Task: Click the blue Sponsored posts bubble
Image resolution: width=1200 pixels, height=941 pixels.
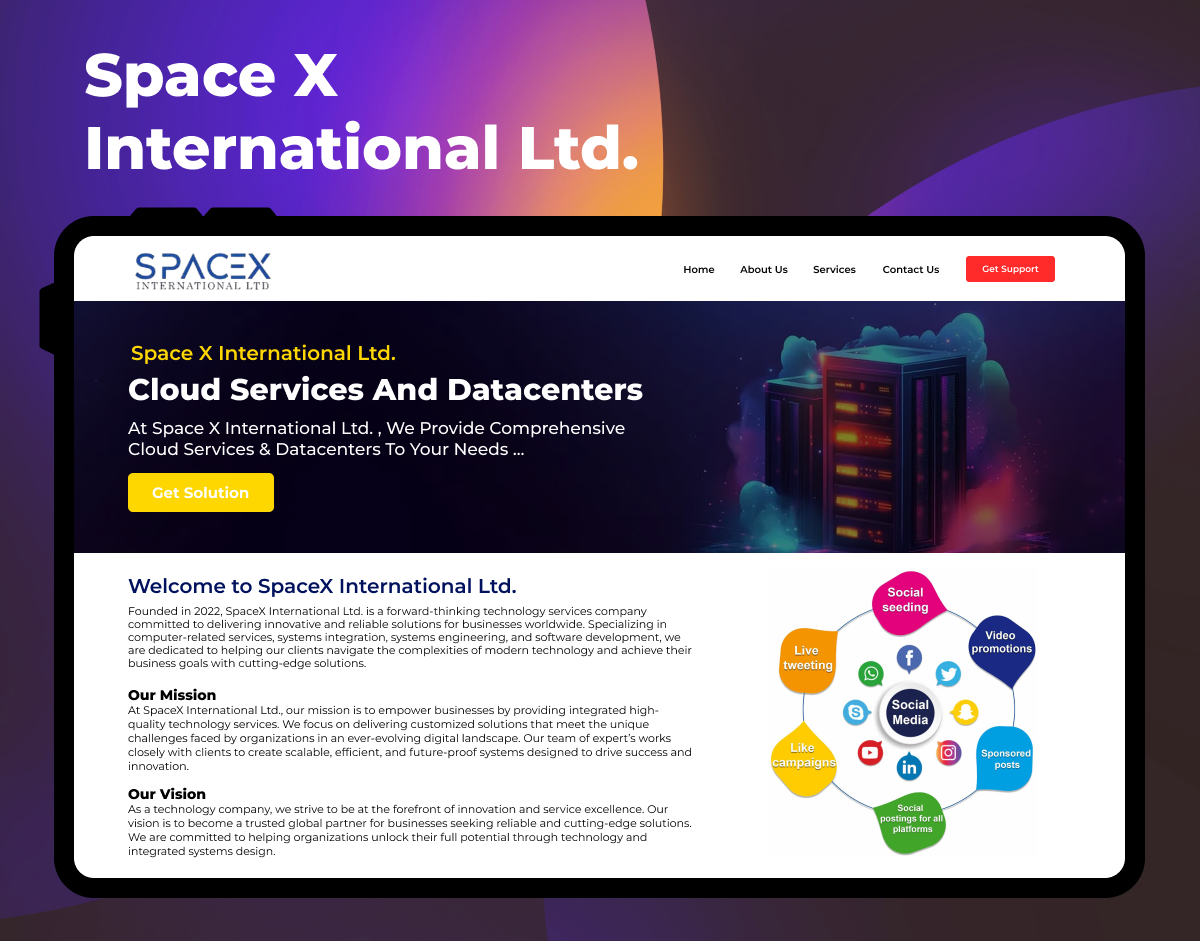Action: (1005, 759)
